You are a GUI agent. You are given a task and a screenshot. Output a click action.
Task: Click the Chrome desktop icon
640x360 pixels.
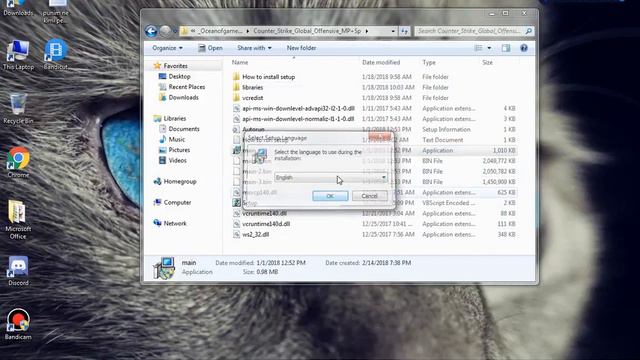click(x=18, y=163)
